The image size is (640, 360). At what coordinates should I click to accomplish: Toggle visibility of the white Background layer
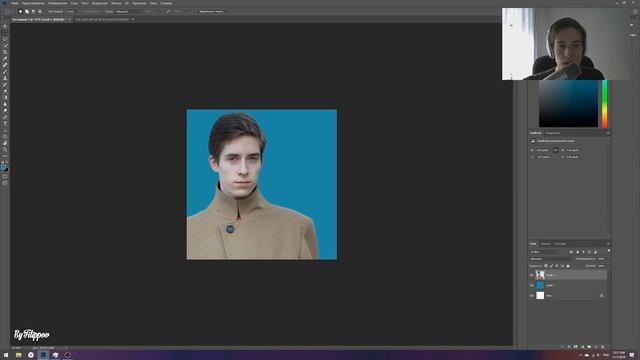(531, 296)
